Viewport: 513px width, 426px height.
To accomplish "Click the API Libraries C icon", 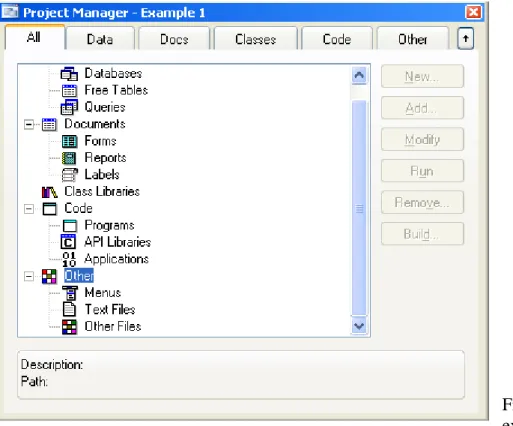I will coord(68,242).
